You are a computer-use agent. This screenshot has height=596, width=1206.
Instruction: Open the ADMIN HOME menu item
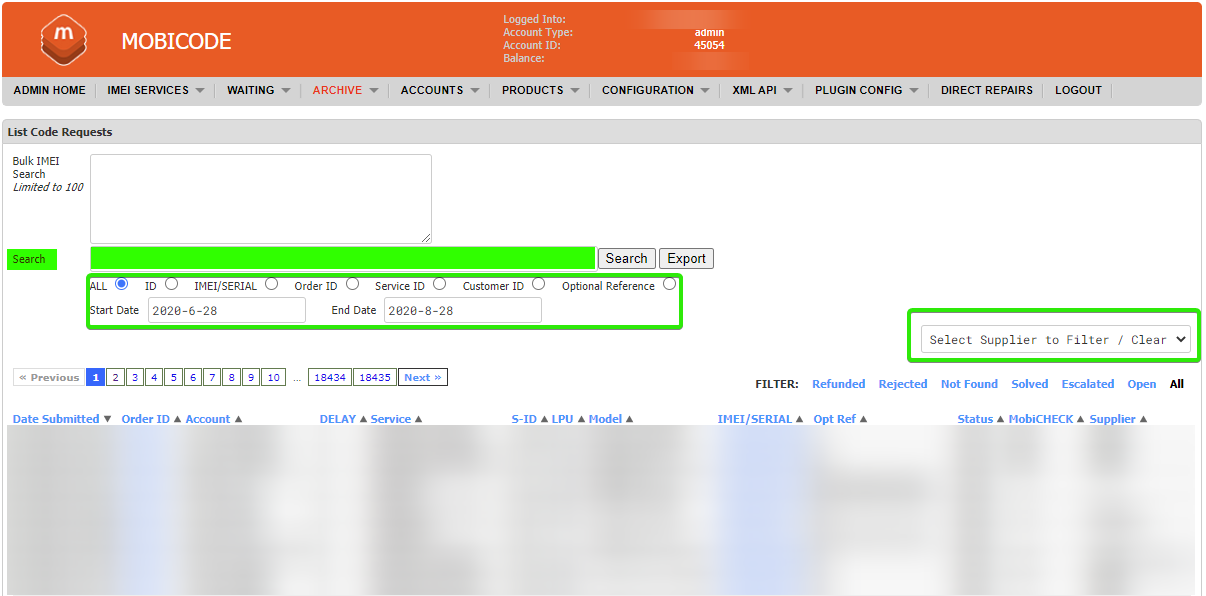coord(49,90)
